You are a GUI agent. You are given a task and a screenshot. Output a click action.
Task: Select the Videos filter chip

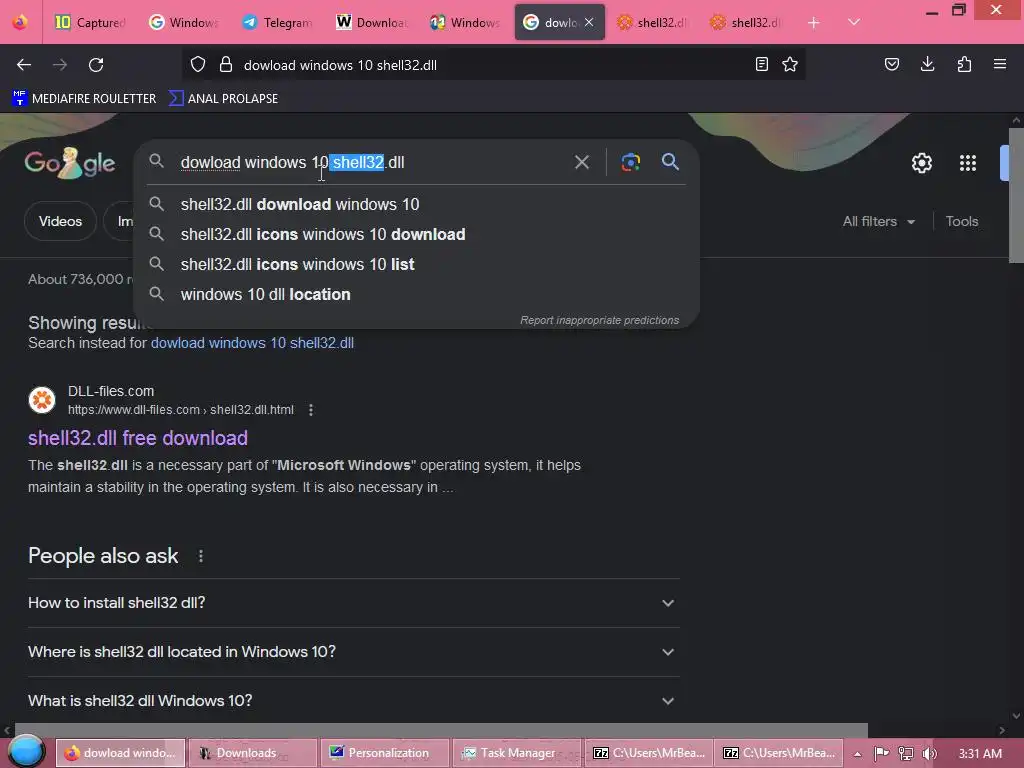coord(60,221)
